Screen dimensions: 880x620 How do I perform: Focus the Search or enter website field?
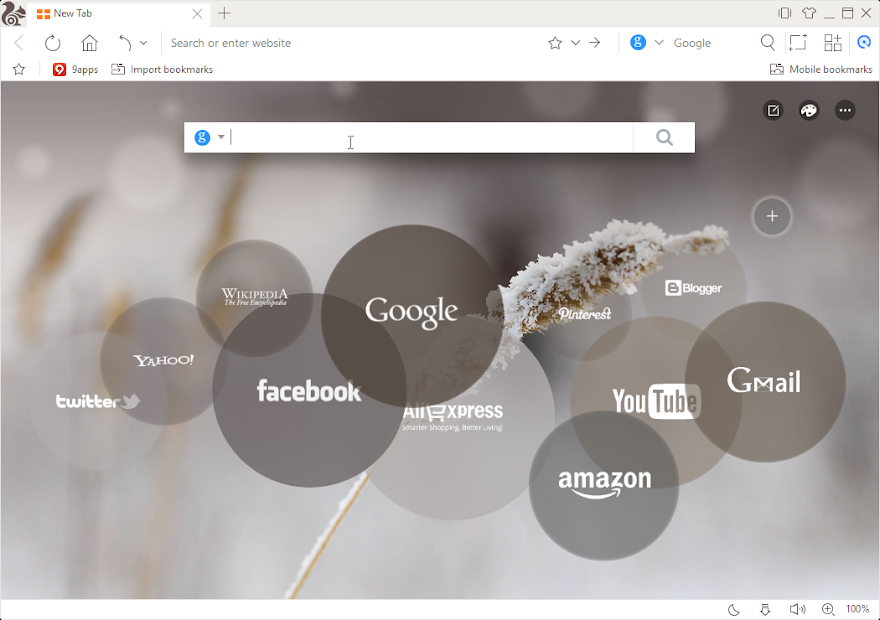[x=354, y=43]
